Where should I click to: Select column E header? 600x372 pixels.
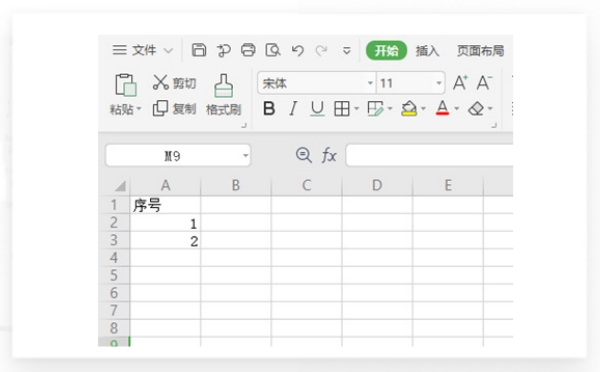(x=448, y=186)
